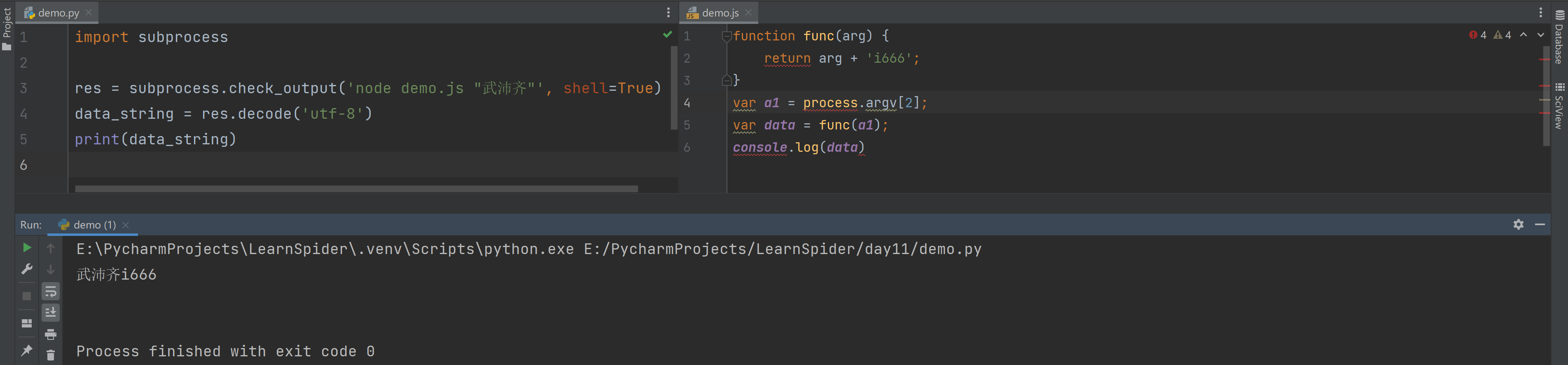This screenshot has height=365, width=1568.
Task: Click the 'Run:' label in tool window header
Action: (31, 225)
